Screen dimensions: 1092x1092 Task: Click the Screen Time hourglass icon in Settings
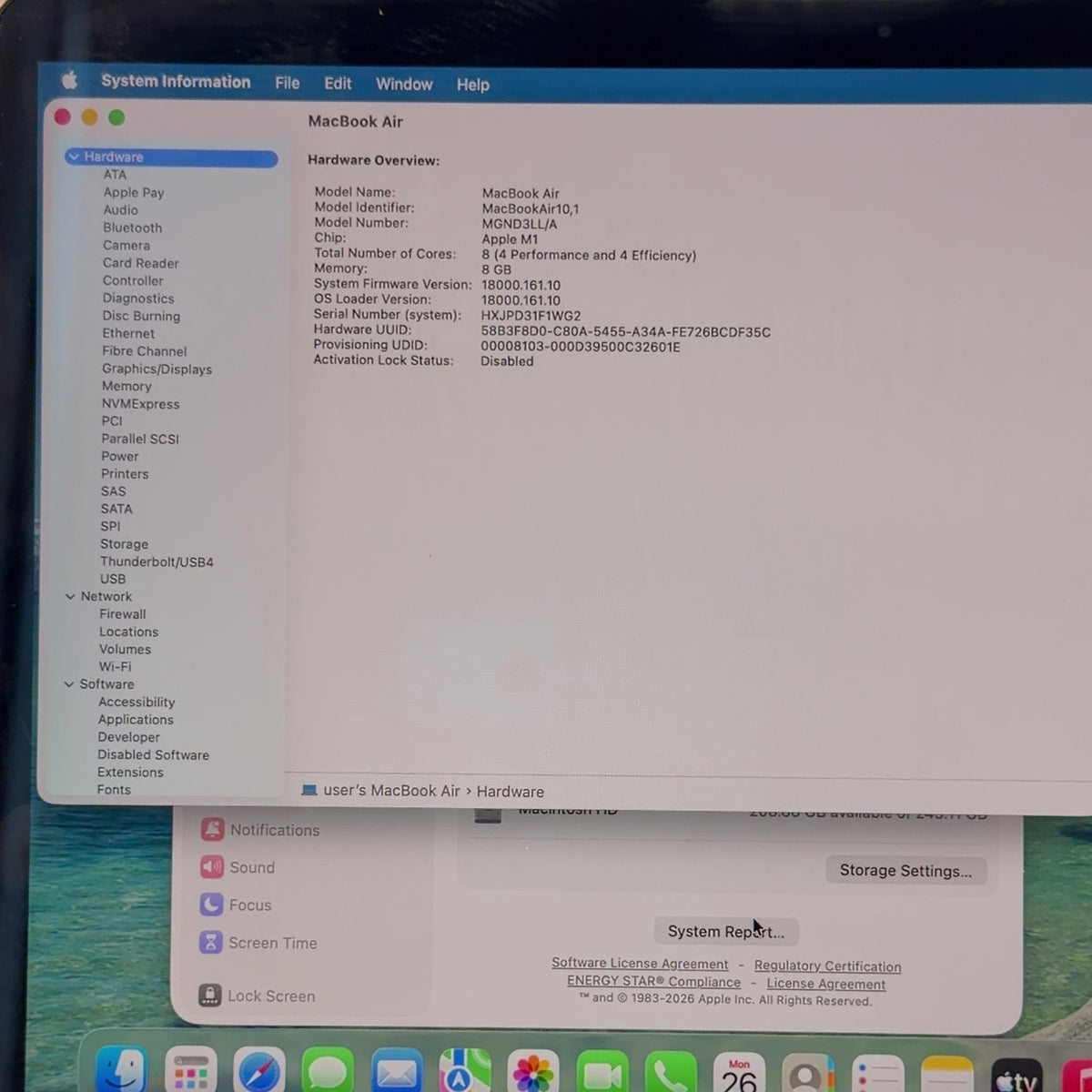pos(210,943)
